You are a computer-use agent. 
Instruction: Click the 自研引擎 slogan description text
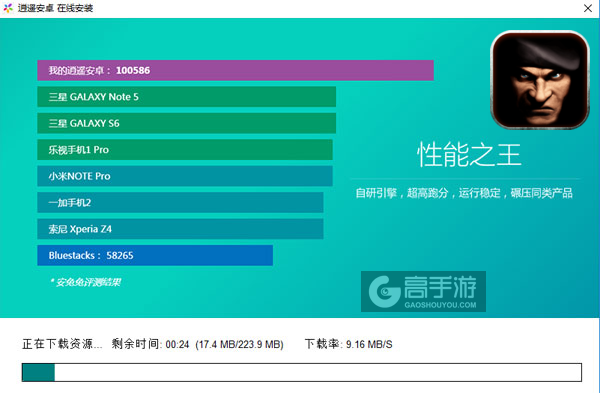[464, 193]
